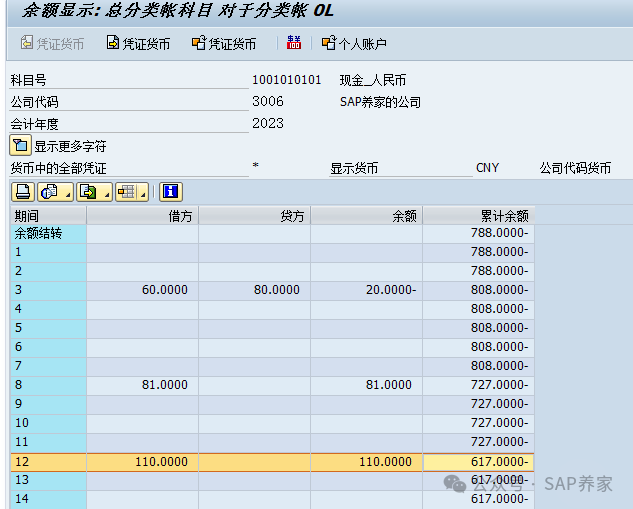The height and width of the screenshot is (509, 633).
Task: Select the period 5 row cell
Action: click(48, 328)
